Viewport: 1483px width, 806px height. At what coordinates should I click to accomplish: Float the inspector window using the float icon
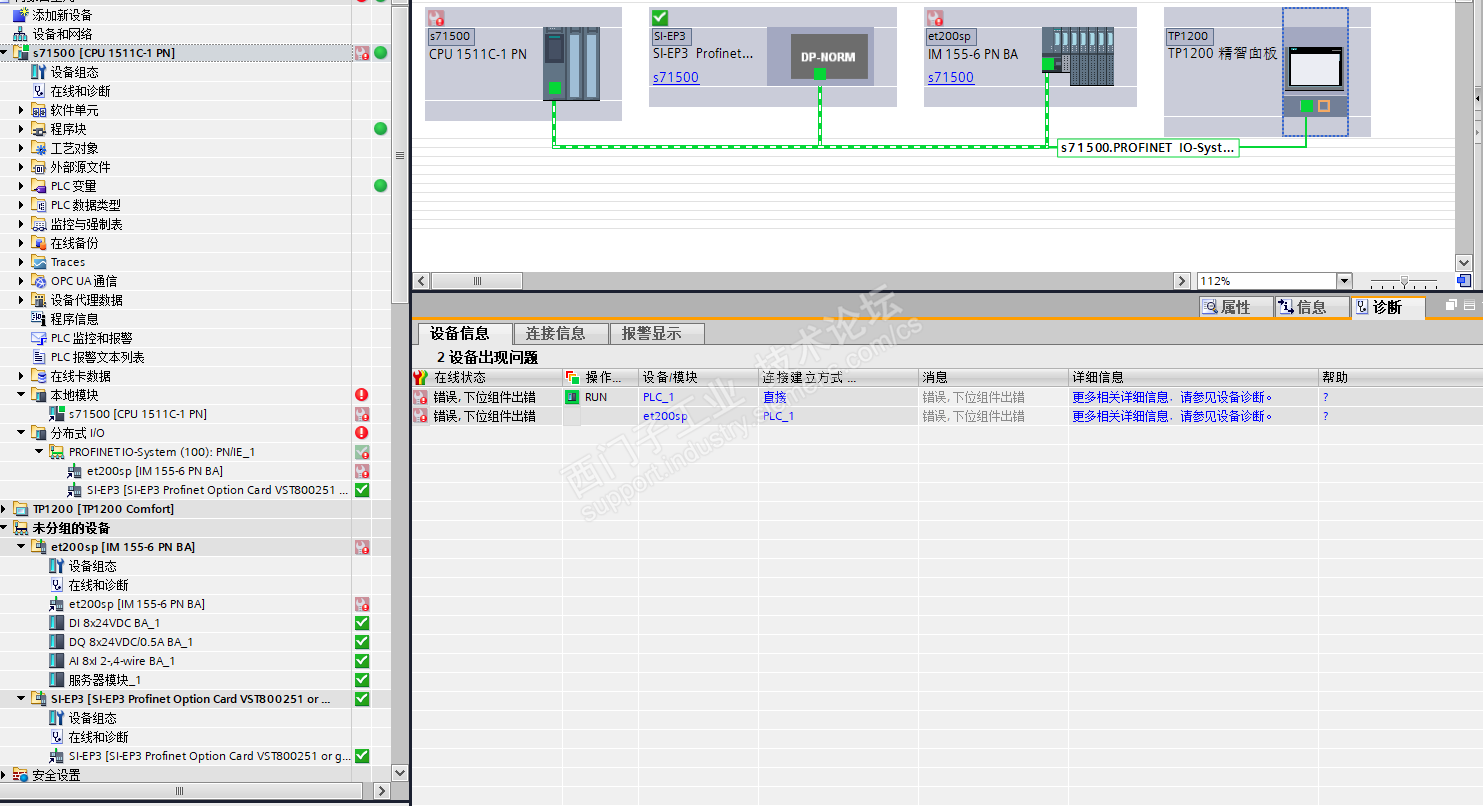click(1452, 305)
